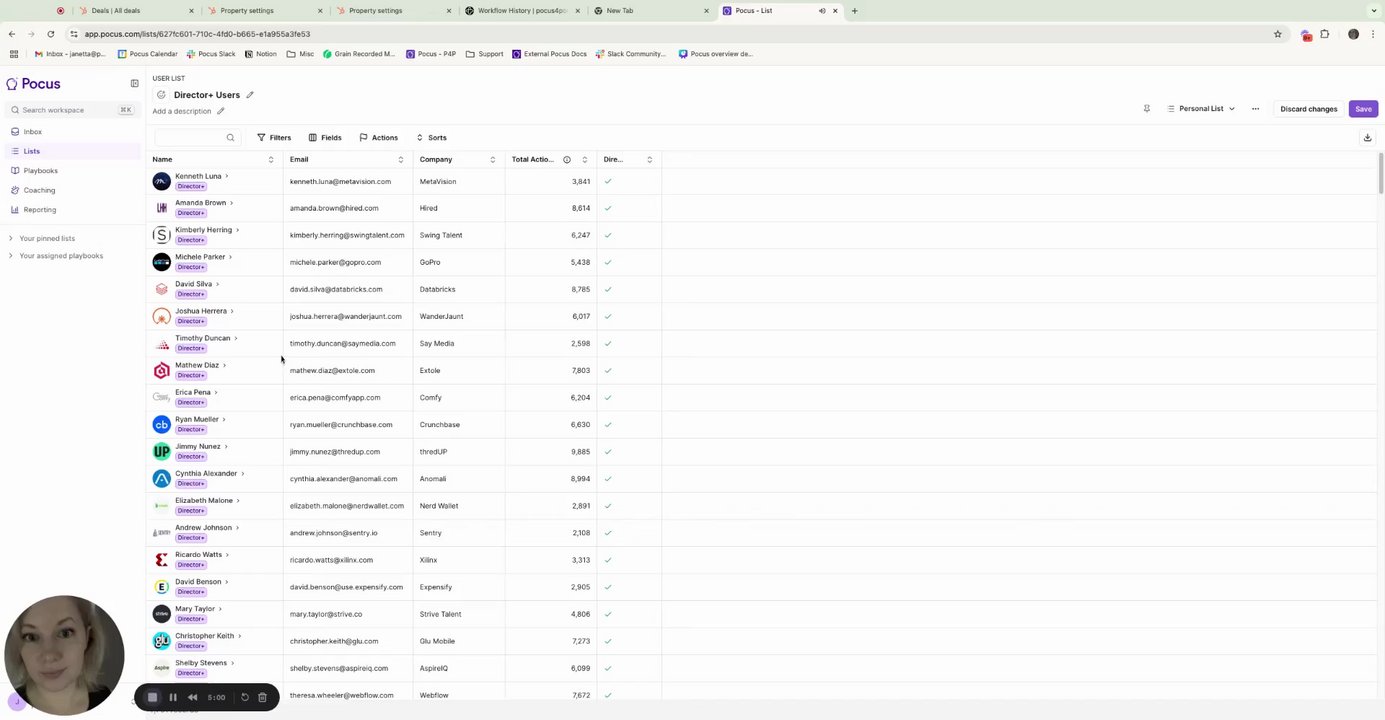Open the Personal List dropdown
Image resolution: width=1385 pixels, height=720 pixels.
[1201, 109]
